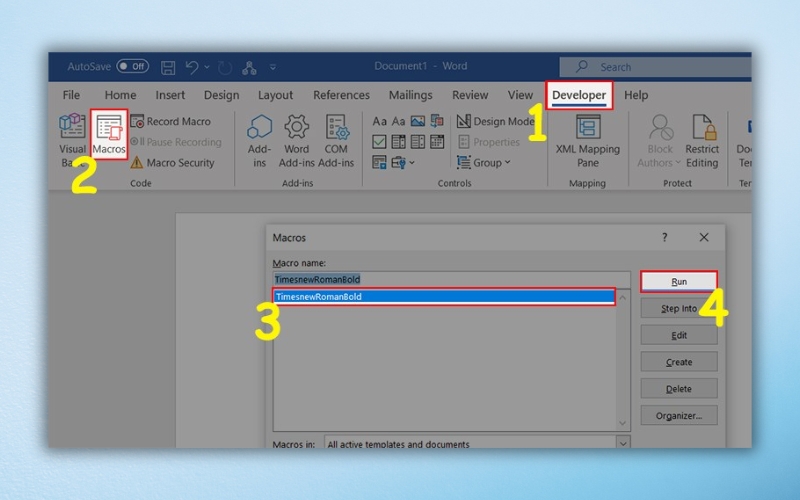
Task: Click the share network icon in title bar
Action: click(x=249, y=67)
